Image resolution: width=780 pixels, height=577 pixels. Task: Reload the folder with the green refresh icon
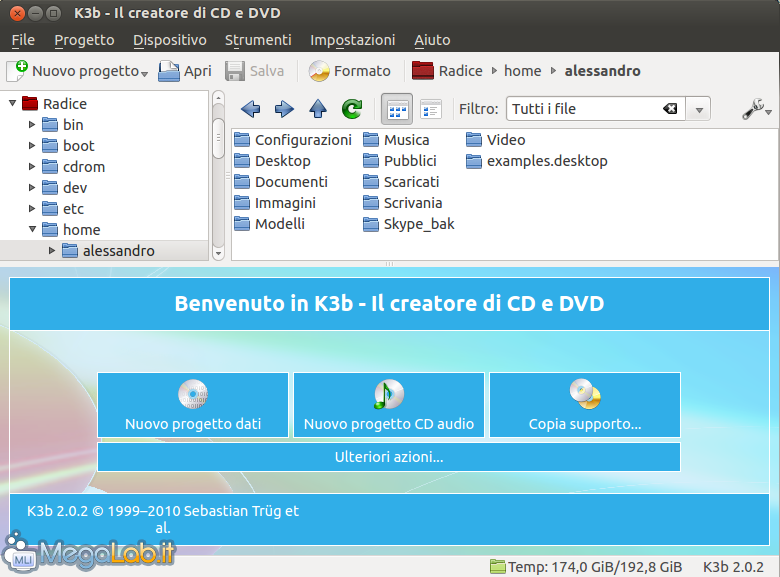352,109
